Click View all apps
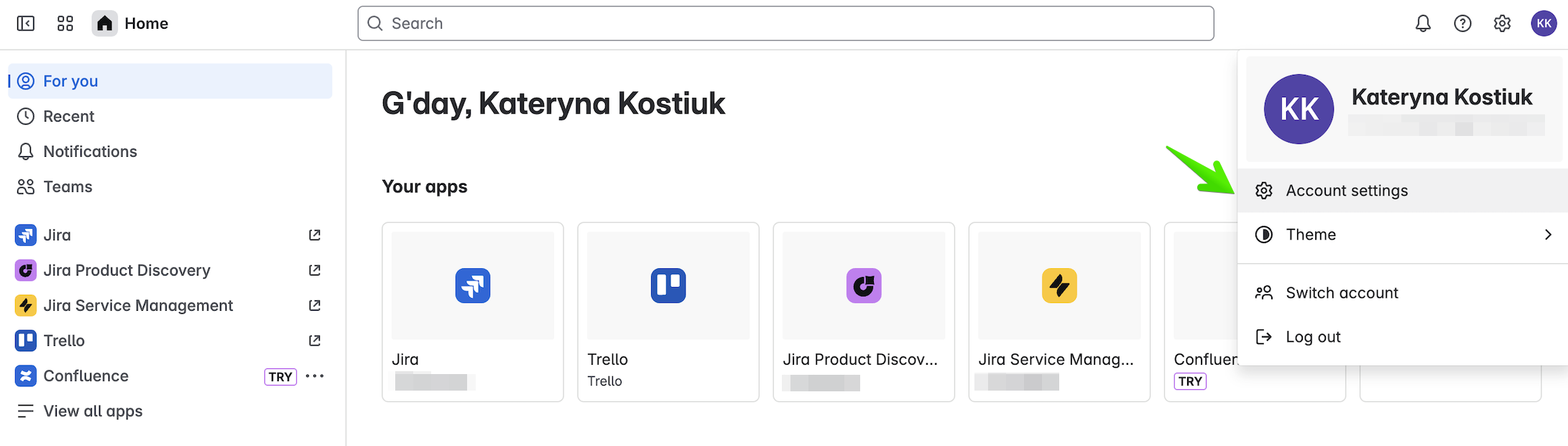The image size is (1568, 446). (x=170, y=411)
